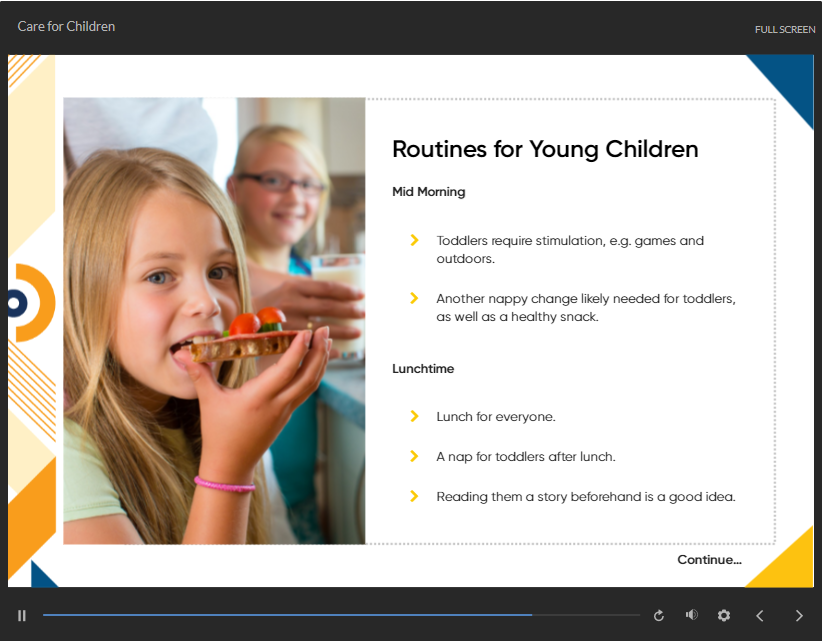
Task: Mute the audio with speaker icon
Action: coord(691,615)
